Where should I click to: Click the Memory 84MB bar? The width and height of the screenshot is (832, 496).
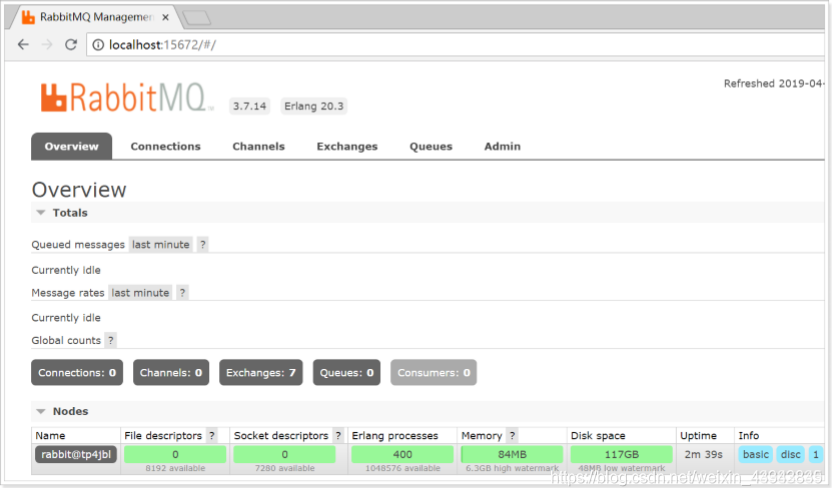512,454
